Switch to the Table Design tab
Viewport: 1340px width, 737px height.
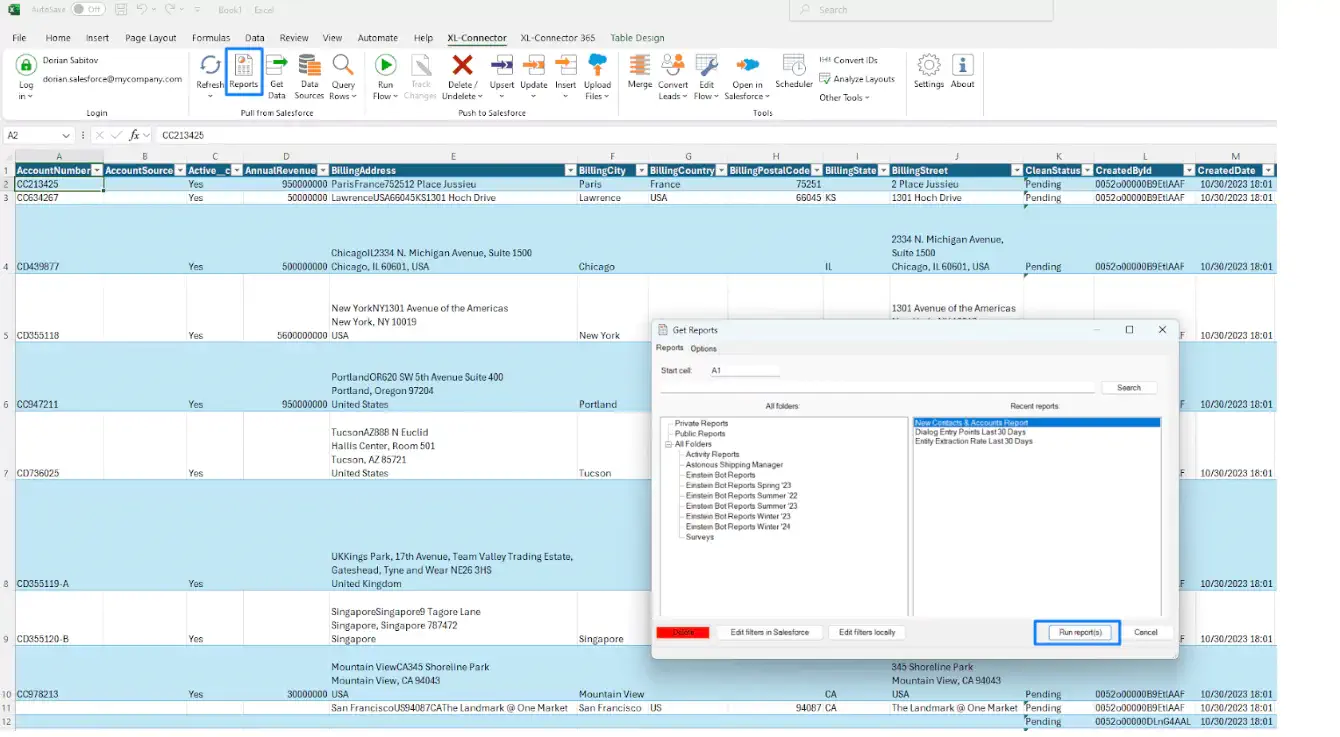[637, 38]
